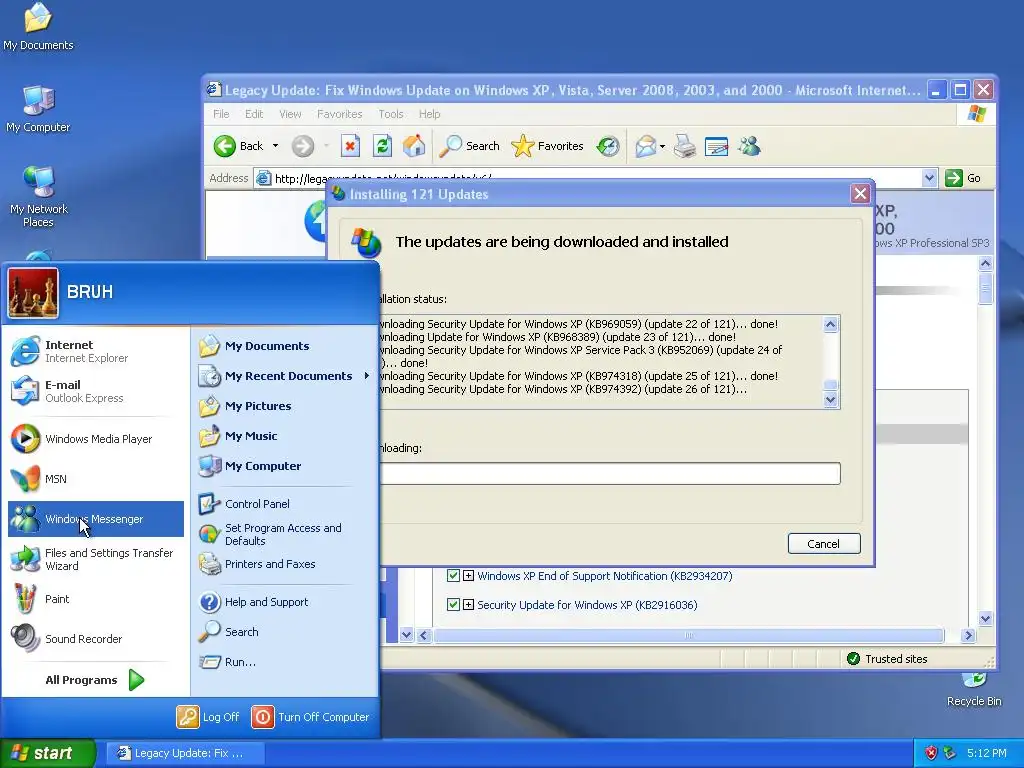Open Search from the Start menu
The image size is (1024, 768).
coord(285,632)
